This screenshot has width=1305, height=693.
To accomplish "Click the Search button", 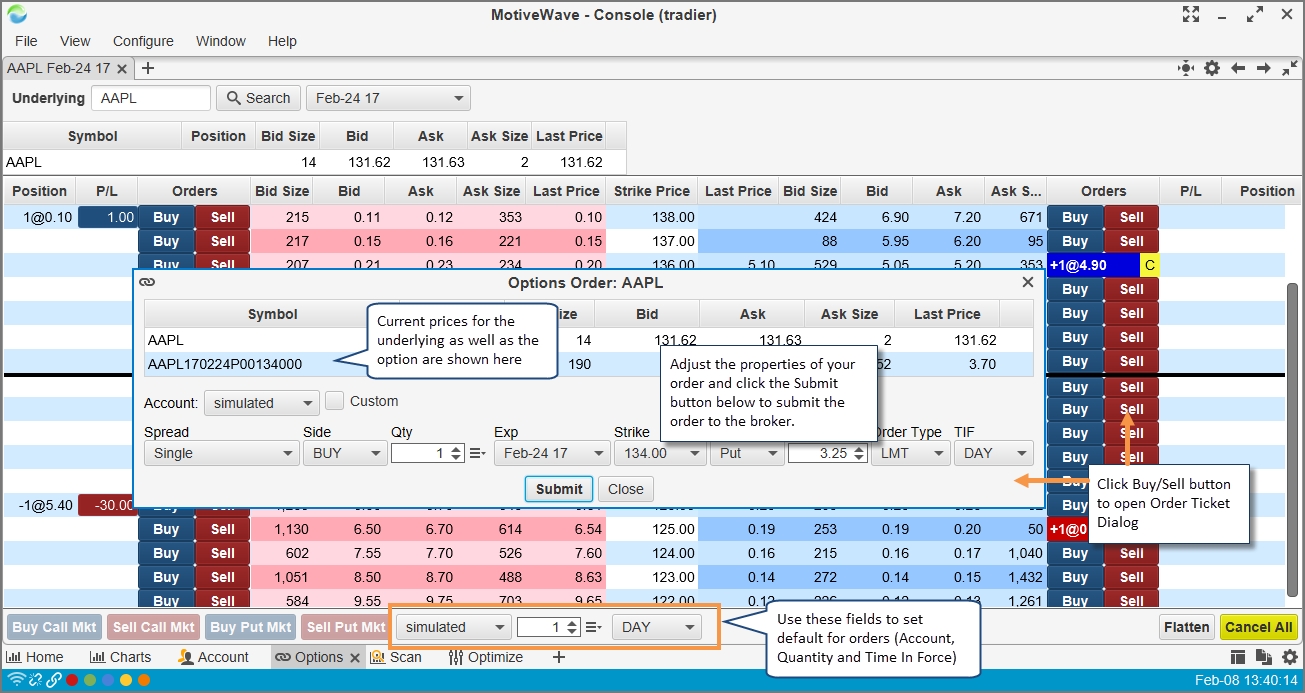I will pos(259,98).
